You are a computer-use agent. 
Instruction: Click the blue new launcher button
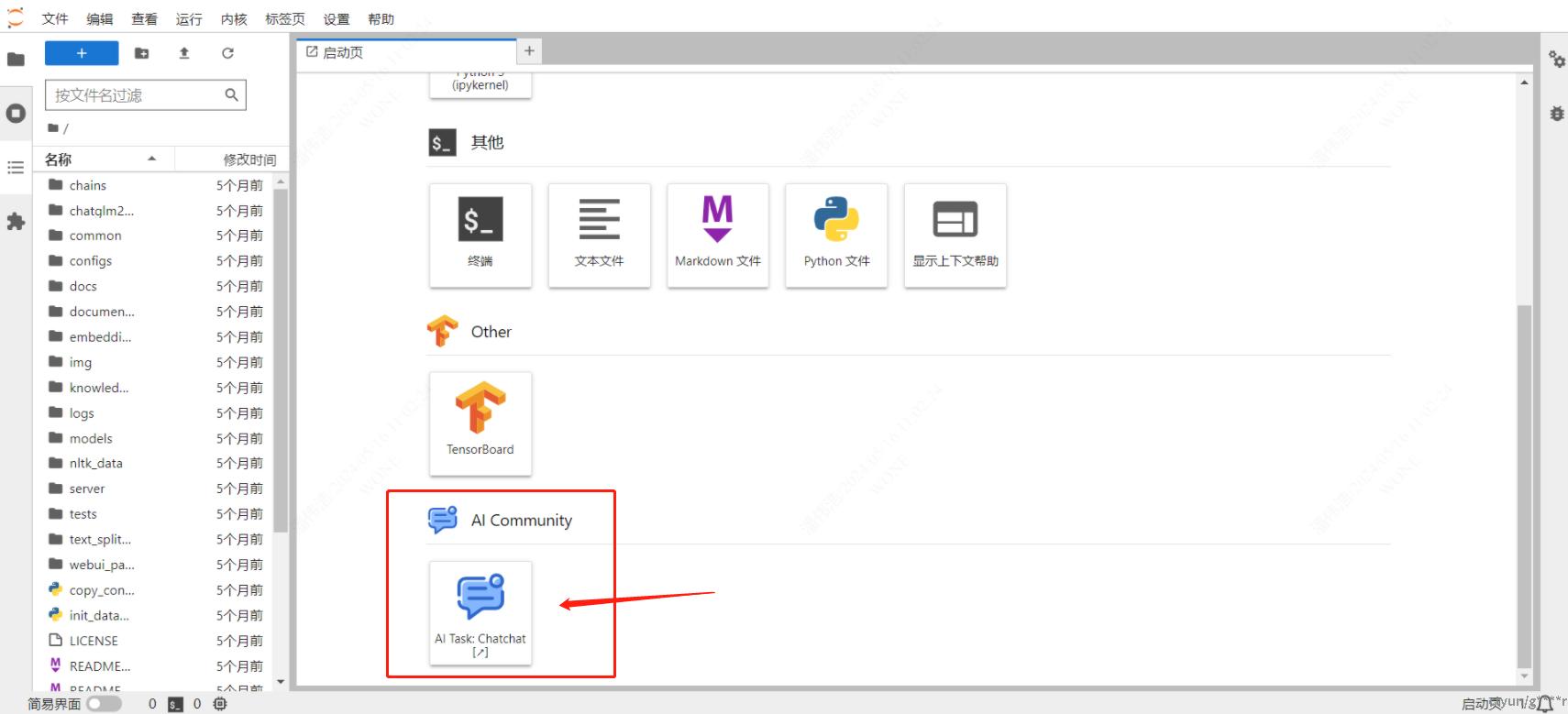(82, 53)
